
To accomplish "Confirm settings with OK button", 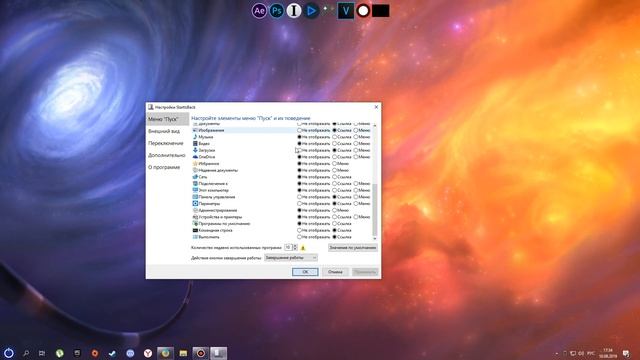I will [x=305, y=272].
